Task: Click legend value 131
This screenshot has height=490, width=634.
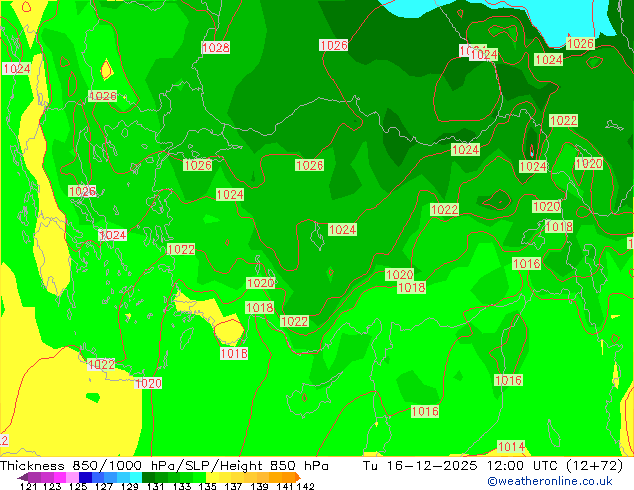Action: pyautogui.click(x=156, y=486)
